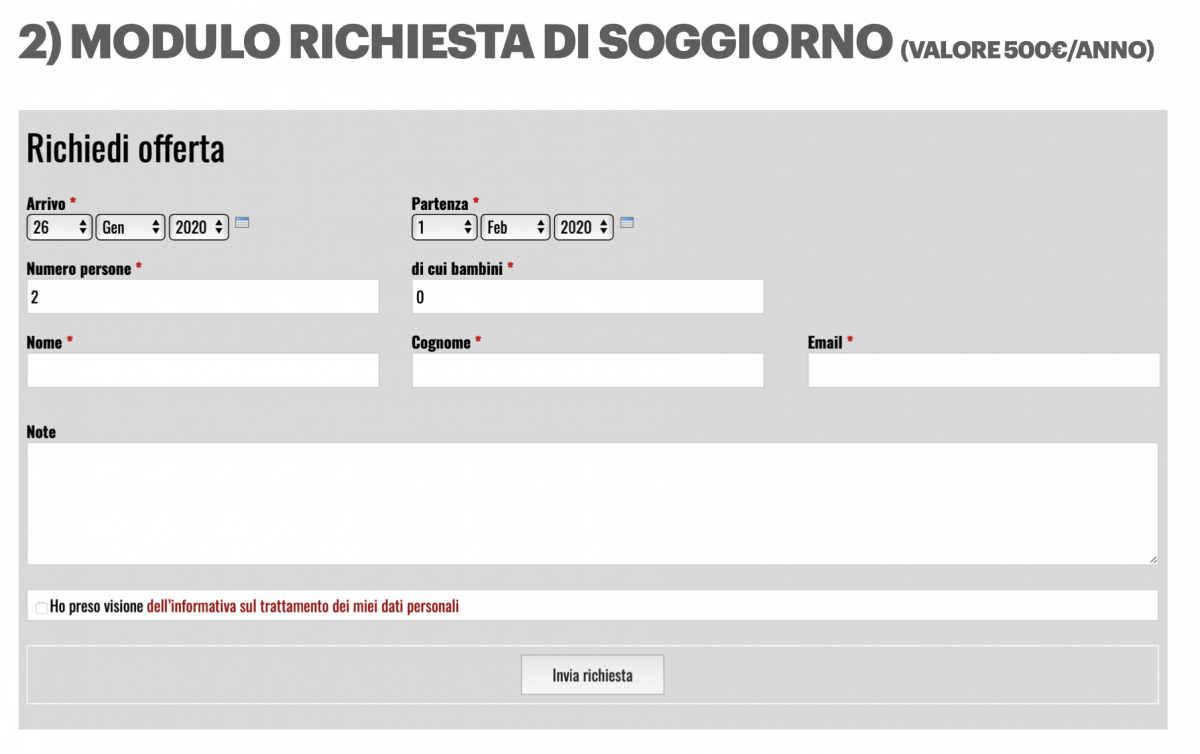
Task: Click the Arrivo field label
Action: pyautogui.click(x=46, y=203)
